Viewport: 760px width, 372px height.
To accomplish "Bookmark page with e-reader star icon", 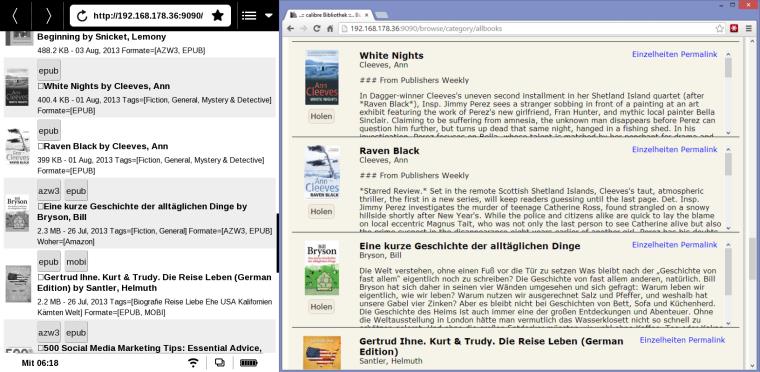I will click(218, 16).
